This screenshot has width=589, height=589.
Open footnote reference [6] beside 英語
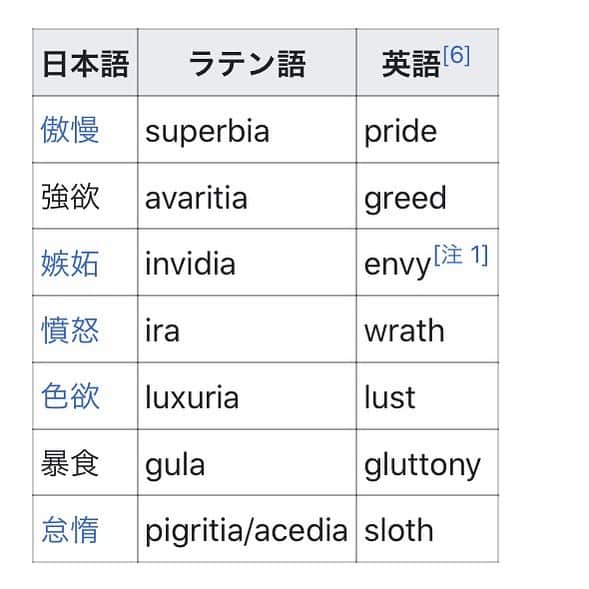(456, 55)
